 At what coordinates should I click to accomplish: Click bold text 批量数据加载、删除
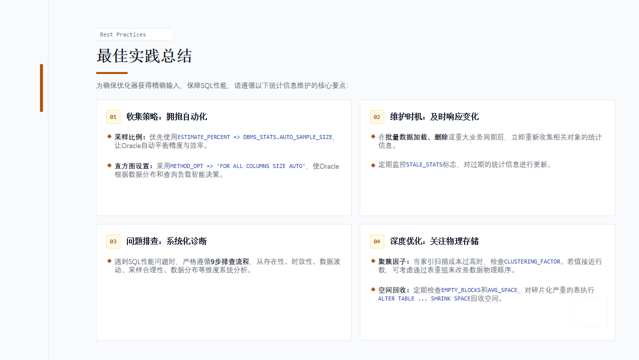(416, 137)
